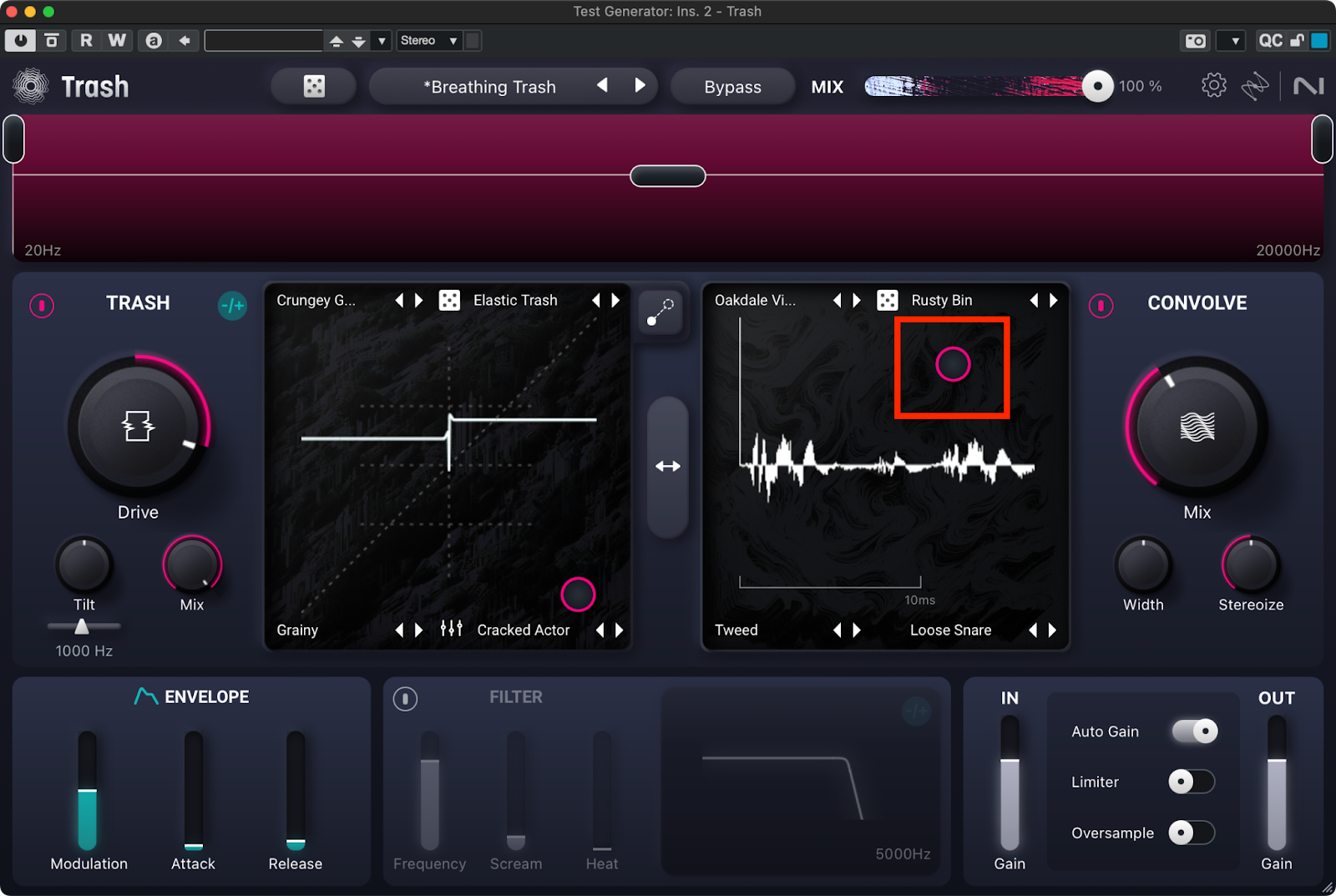Screen dimensions: 1336x896
Task: Toggle the plugin power button in host toolbar
Action: 20,40
